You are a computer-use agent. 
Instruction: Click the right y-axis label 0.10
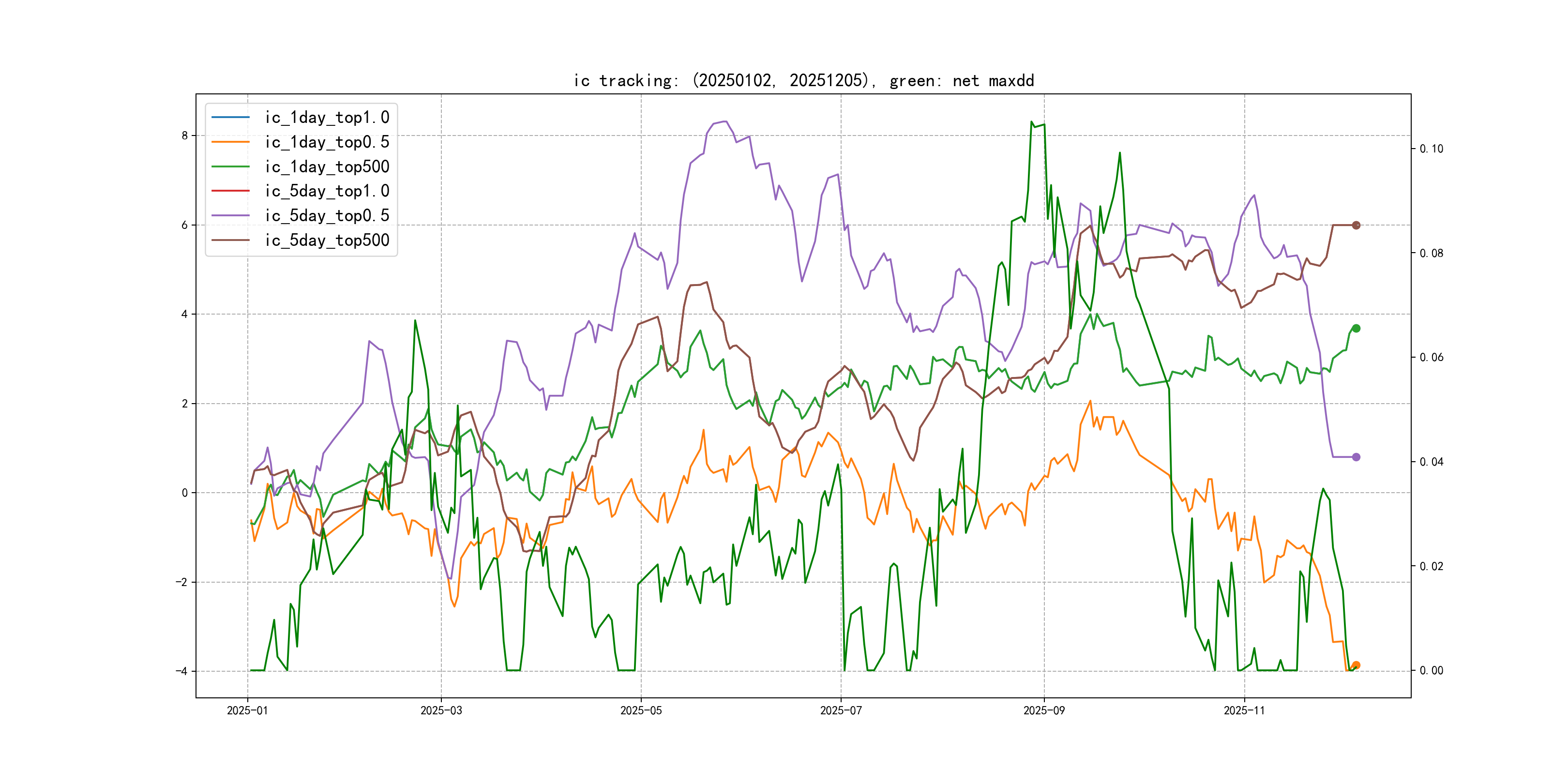click(x=1431, y=149)
